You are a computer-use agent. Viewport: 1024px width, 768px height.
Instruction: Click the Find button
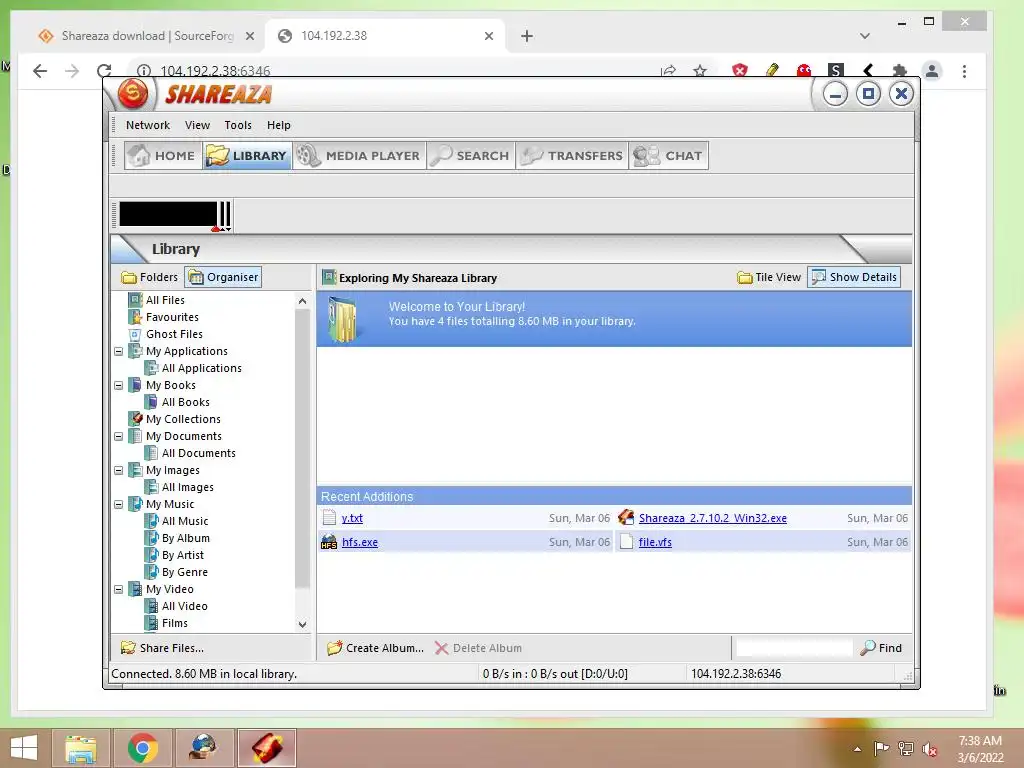click(881, 648)
